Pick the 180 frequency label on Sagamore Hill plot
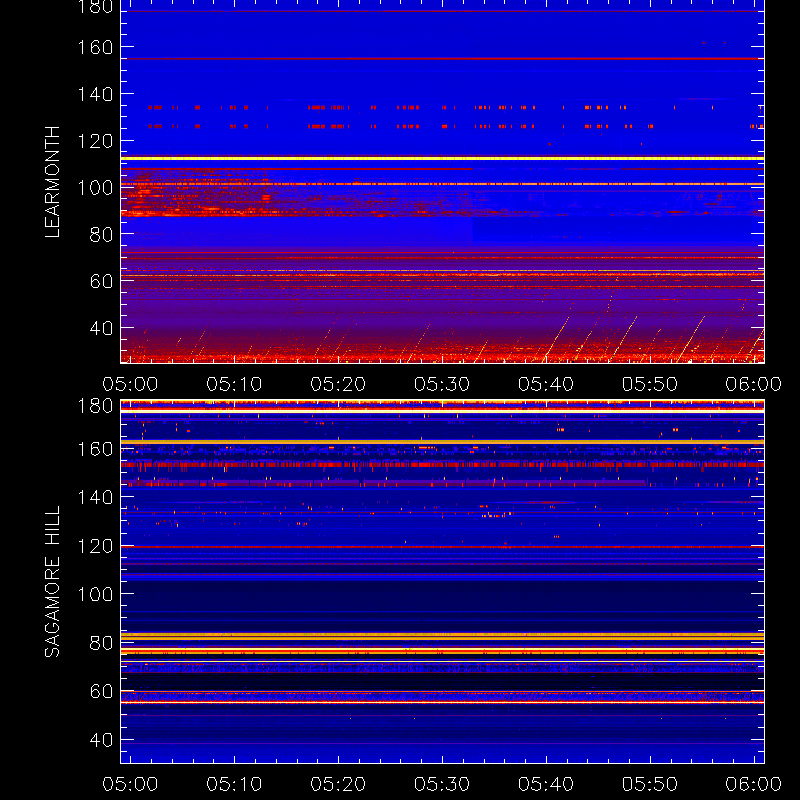The height and width of the screenshot is (800, 800). (x=95, y=406)
